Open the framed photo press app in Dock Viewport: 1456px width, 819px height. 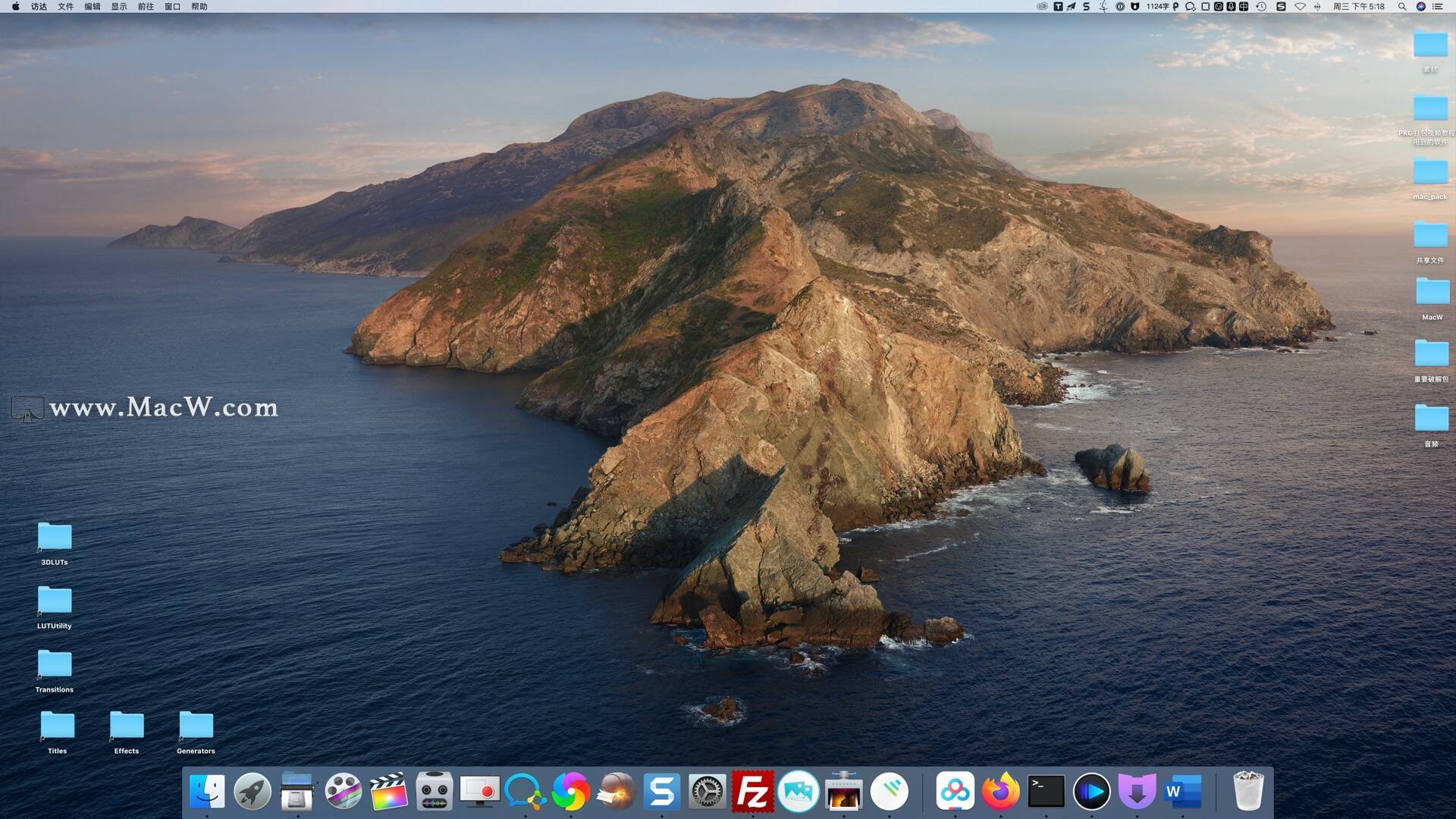pos(843,792)
